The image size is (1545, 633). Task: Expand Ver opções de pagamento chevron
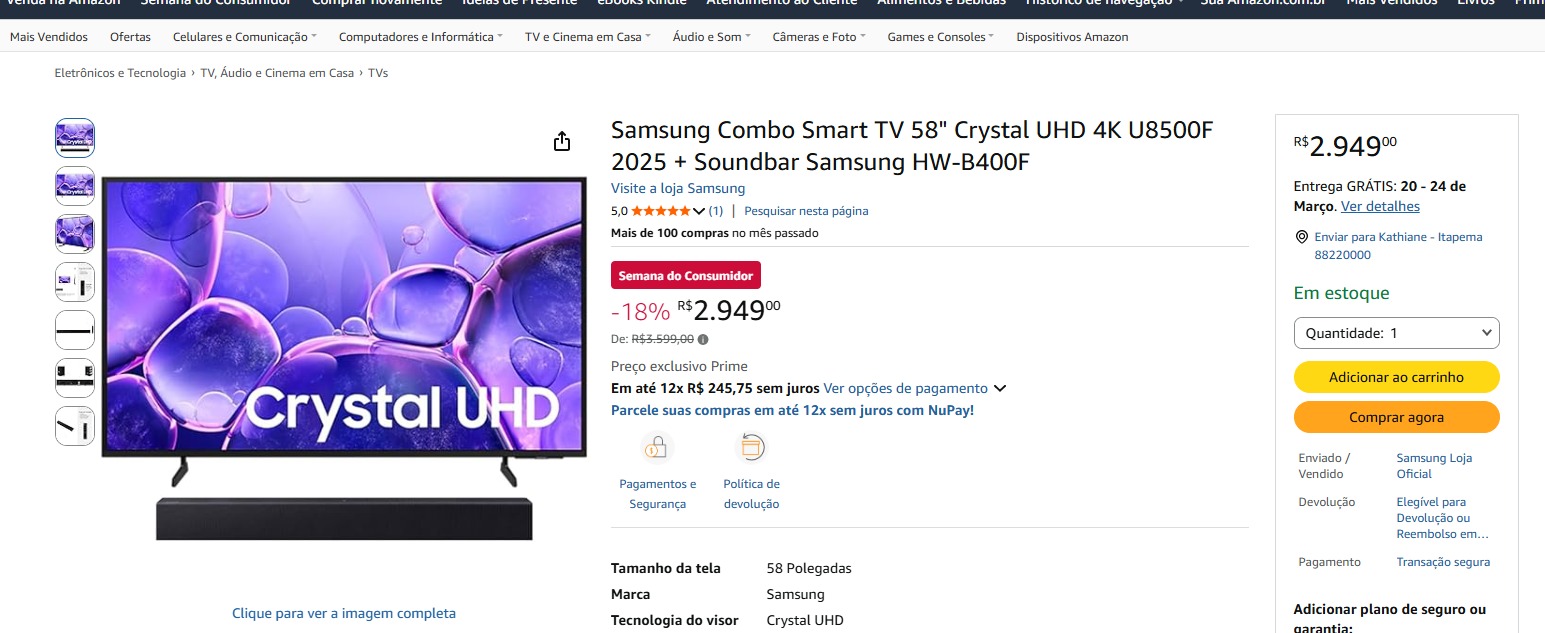(x=999, y=388)
